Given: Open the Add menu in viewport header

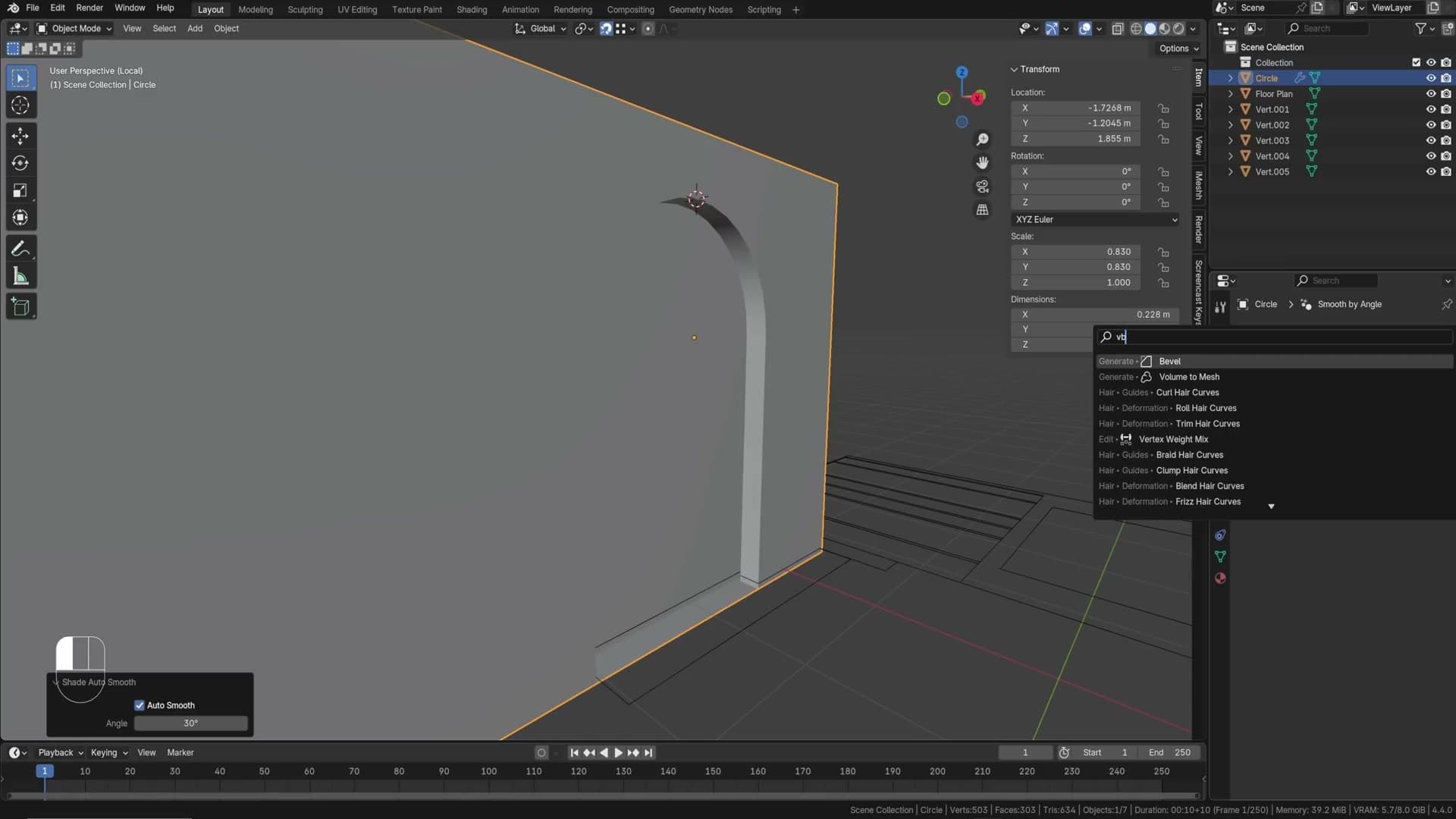Looking at the screenshot, I should (x=195, y=29).
